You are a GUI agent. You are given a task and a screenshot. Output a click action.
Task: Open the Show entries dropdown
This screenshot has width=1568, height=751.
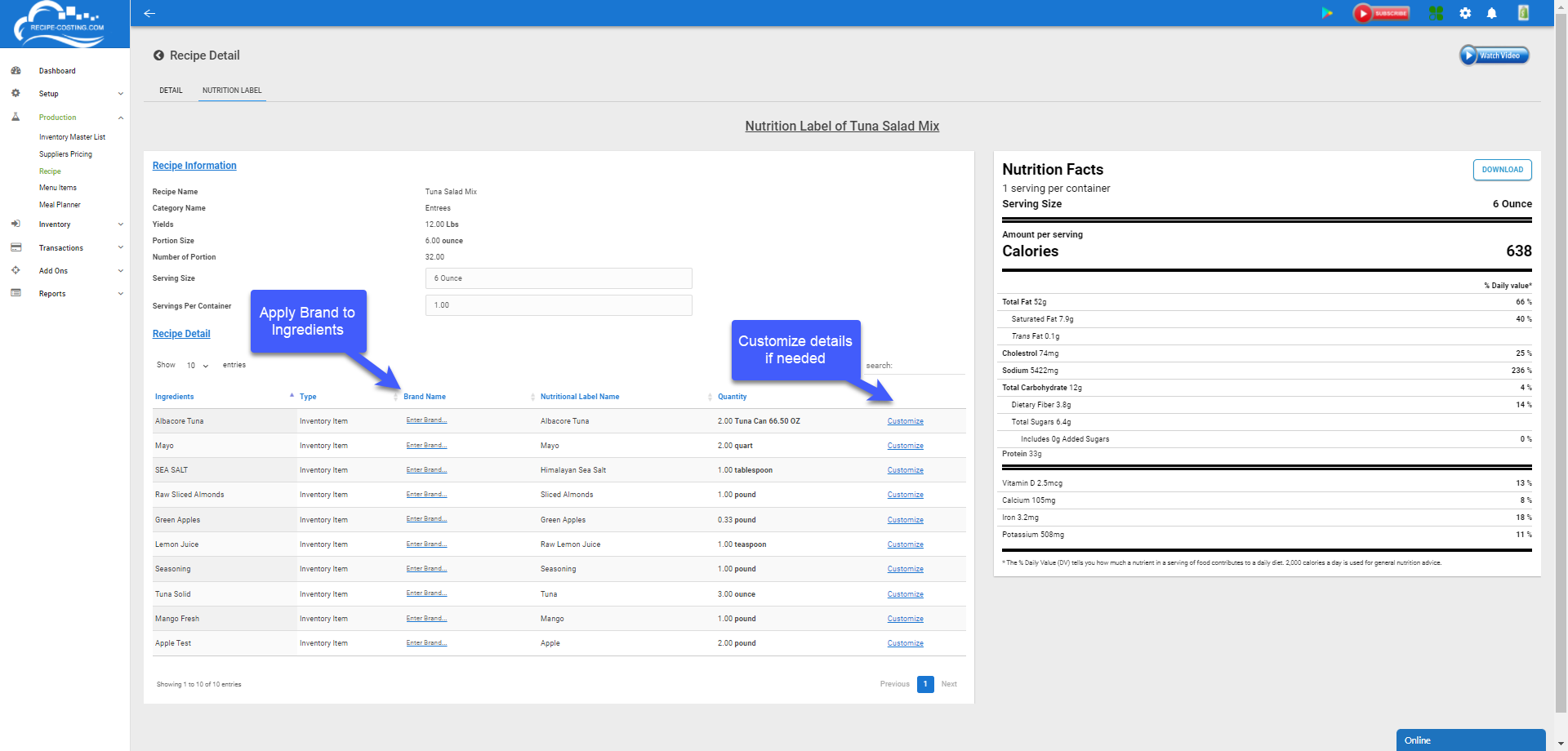(x=196, y=365)
